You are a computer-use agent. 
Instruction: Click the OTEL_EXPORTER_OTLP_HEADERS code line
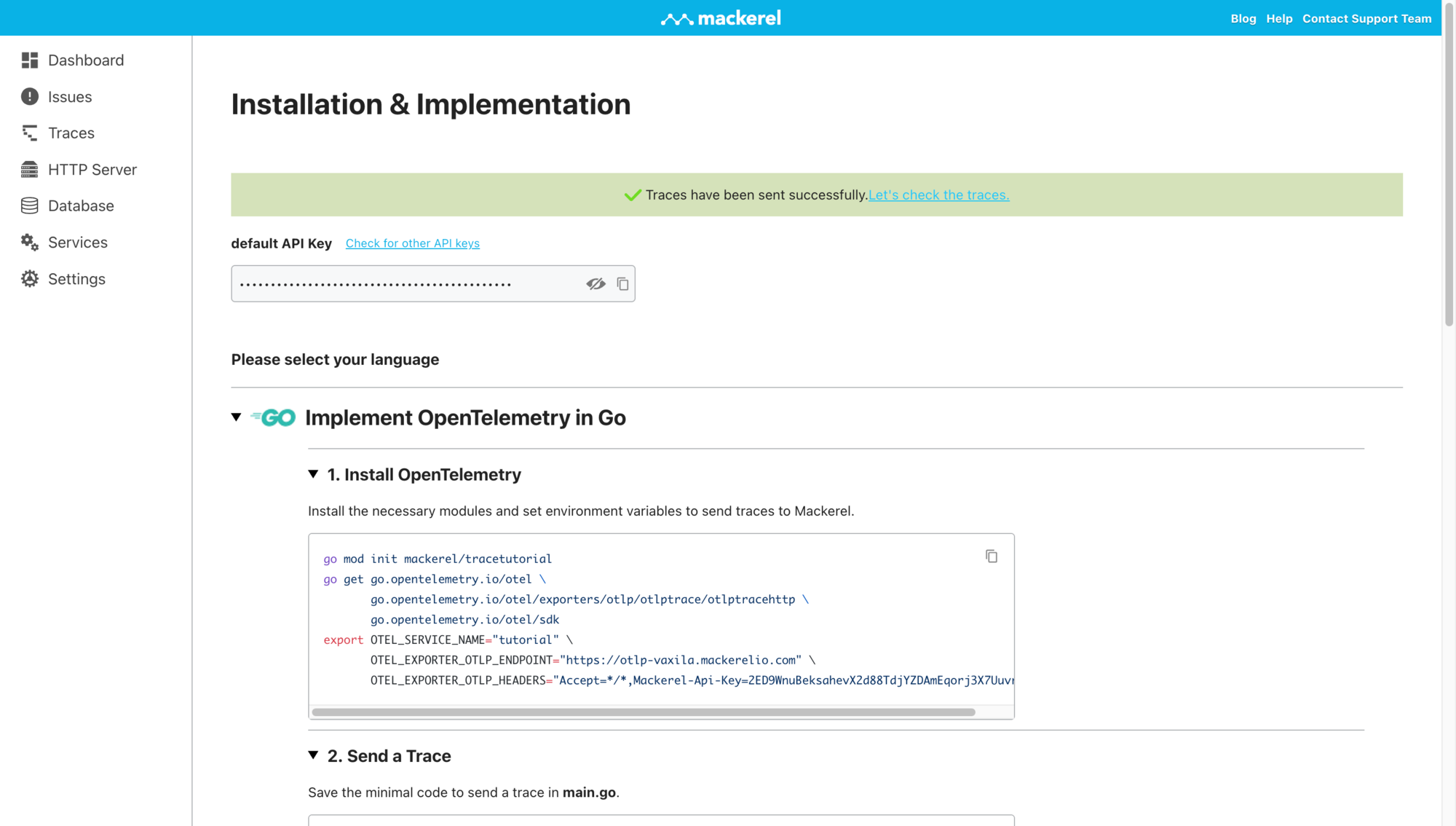point(692,681)
